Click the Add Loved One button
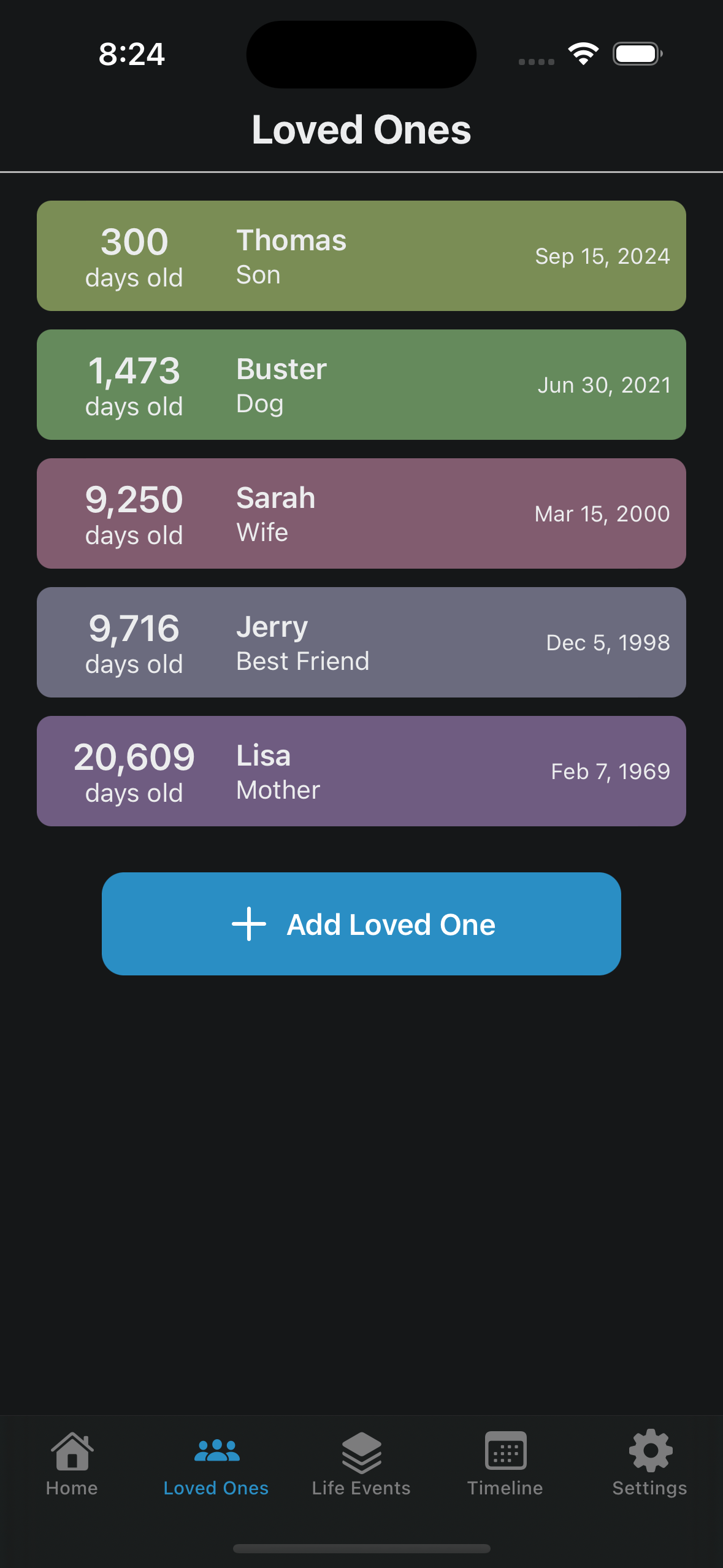Screen dimensions: 723x1568 [x=361, y=924]
